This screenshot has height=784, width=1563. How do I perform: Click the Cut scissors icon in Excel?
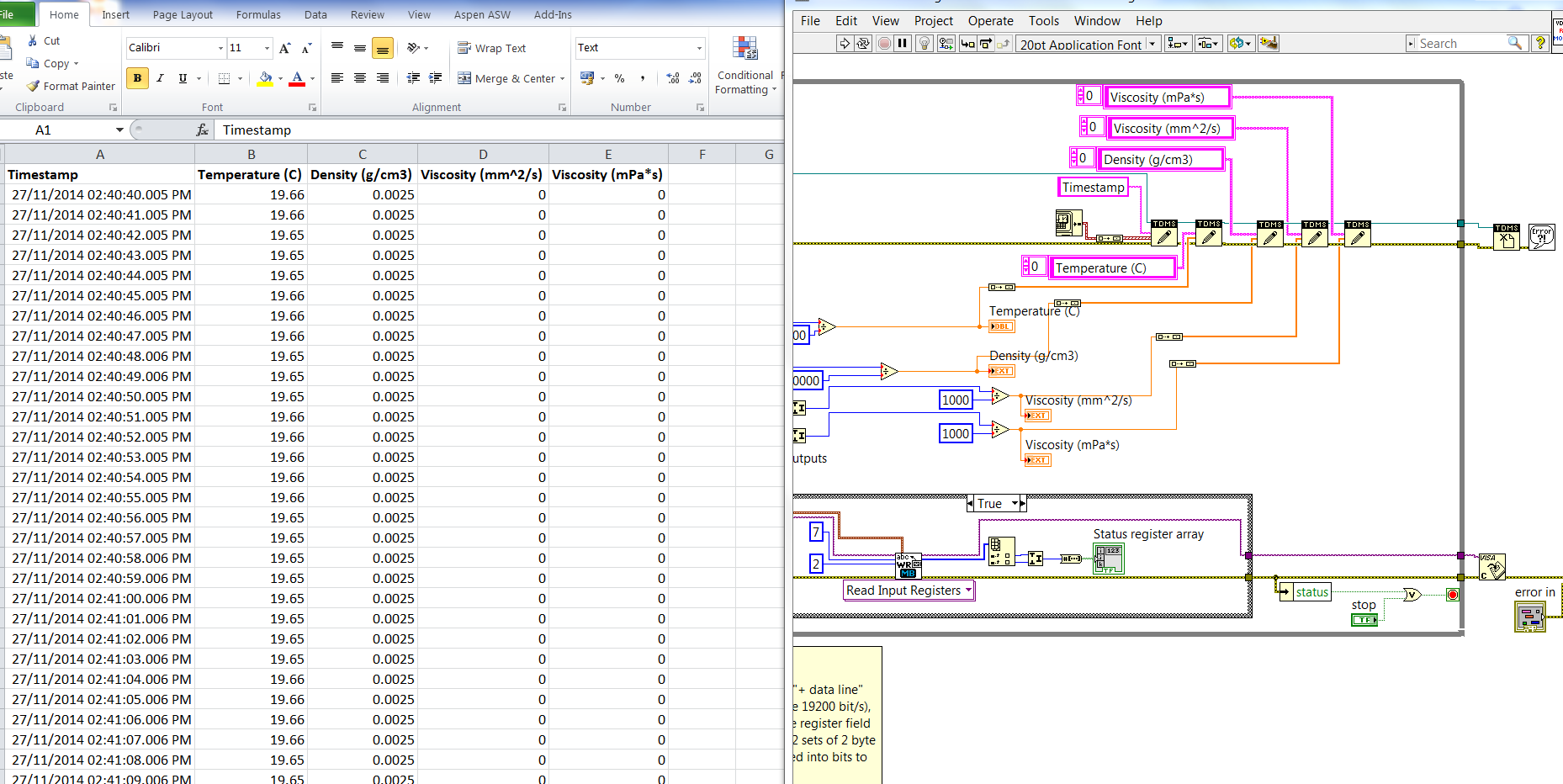click(x=32, y=40)
